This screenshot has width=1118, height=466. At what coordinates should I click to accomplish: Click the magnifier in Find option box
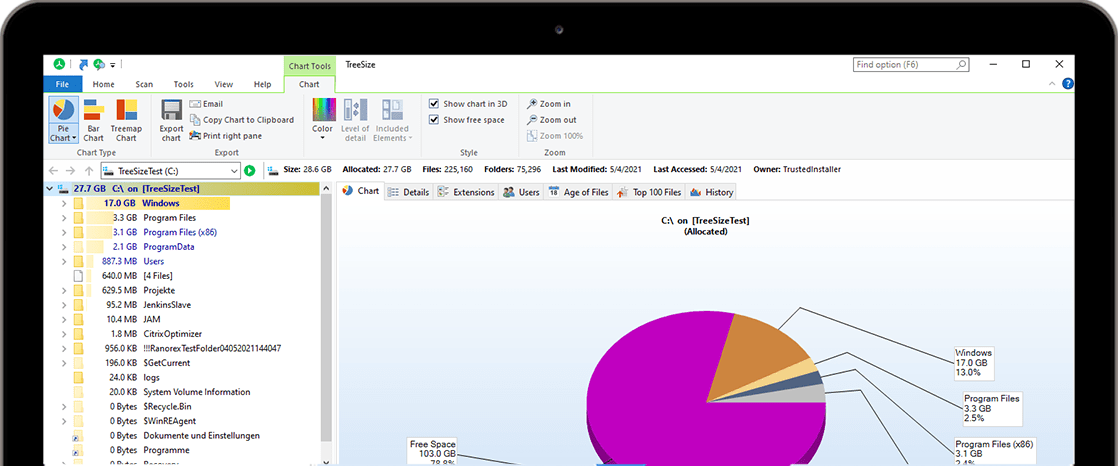961,65
